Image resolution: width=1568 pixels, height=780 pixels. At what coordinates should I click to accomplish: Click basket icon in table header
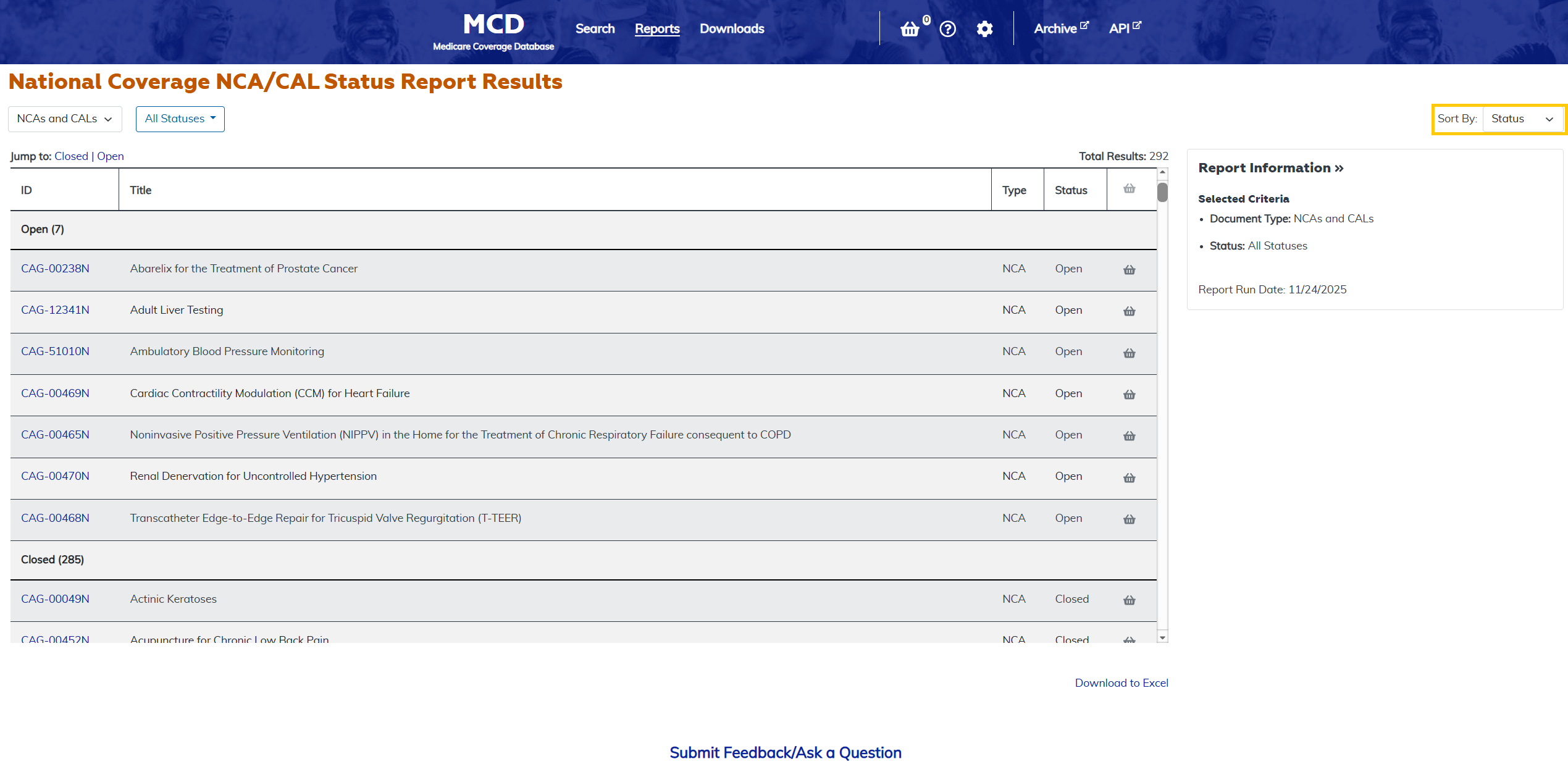[x=1129, y=189]
